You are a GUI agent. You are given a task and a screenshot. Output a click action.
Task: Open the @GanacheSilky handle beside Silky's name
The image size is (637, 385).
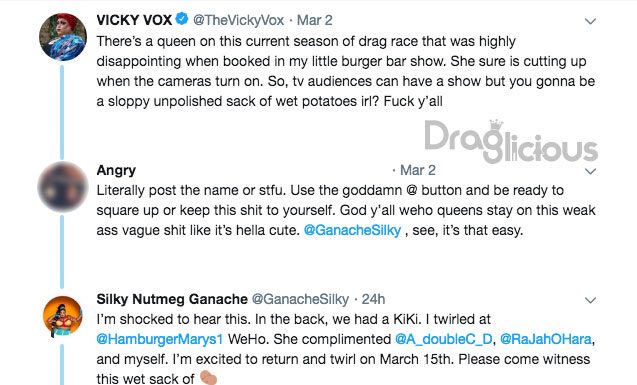(300, 299)
